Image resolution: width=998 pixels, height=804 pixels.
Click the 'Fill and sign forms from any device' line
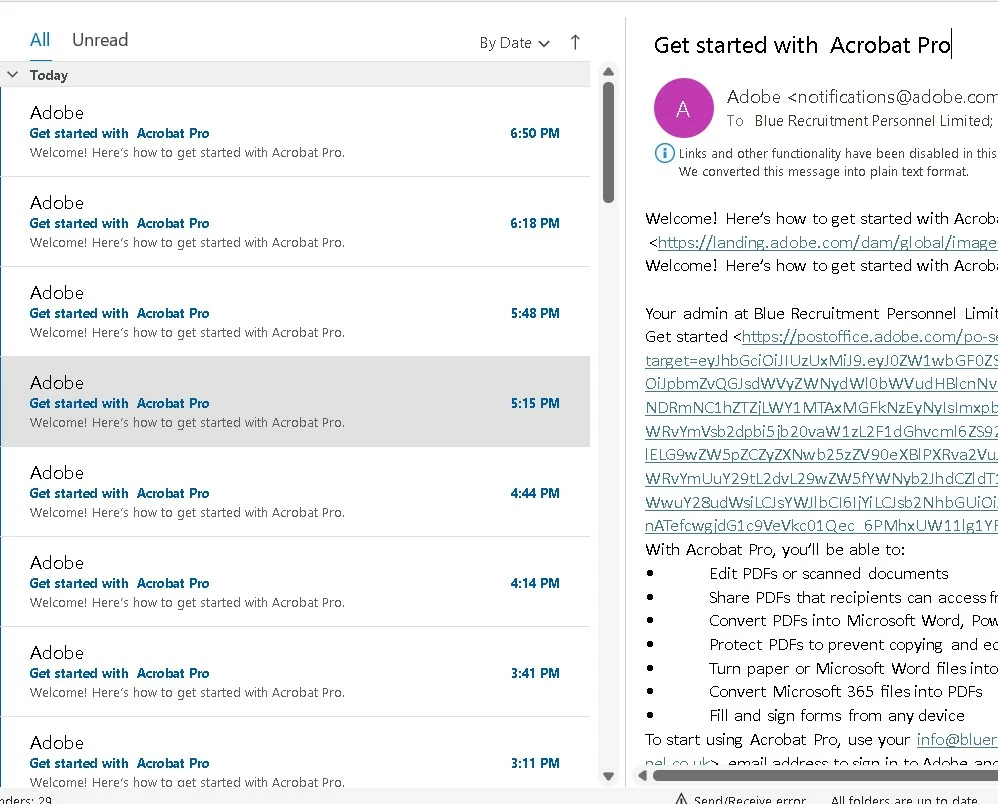[x=837, y=716]
